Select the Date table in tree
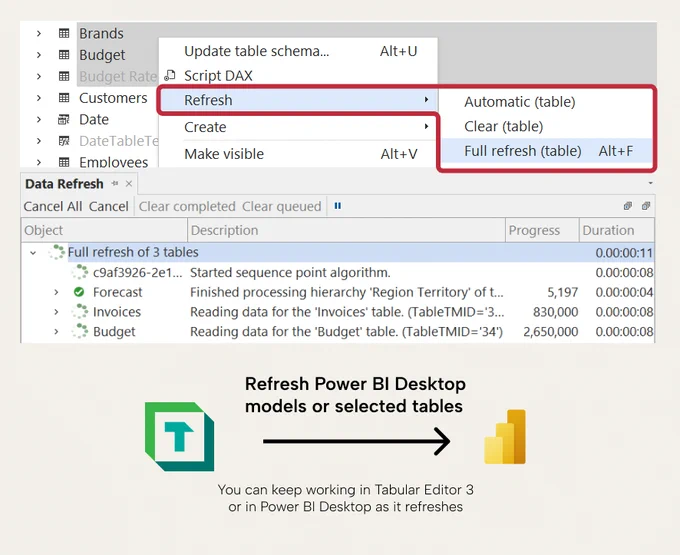The width and height of the screenshot is (680, 555). (x=94, y=119)
